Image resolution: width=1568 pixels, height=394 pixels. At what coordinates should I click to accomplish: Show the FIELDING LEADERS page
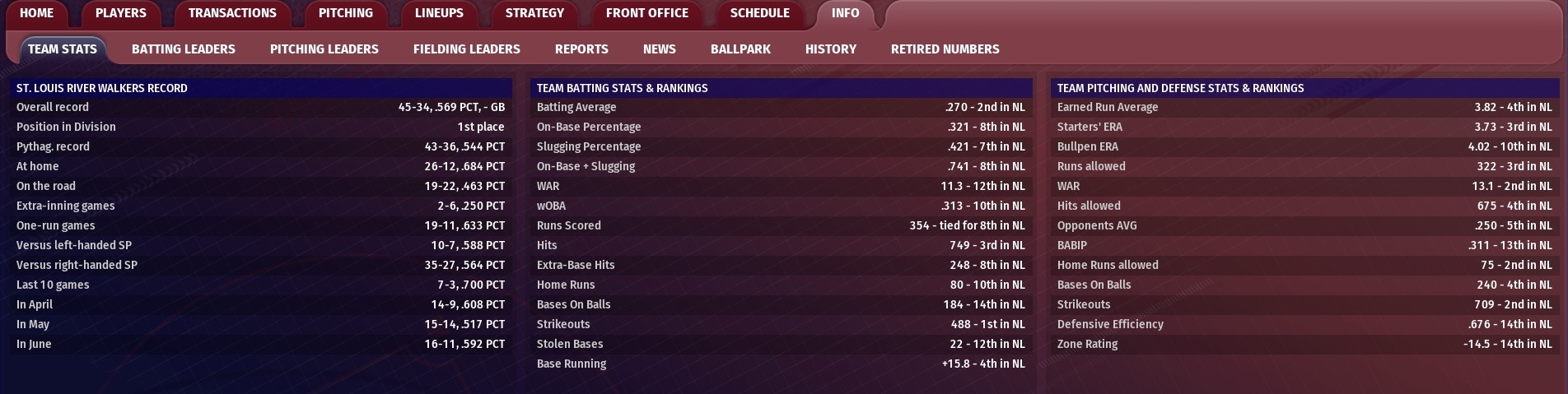[467, 49]
